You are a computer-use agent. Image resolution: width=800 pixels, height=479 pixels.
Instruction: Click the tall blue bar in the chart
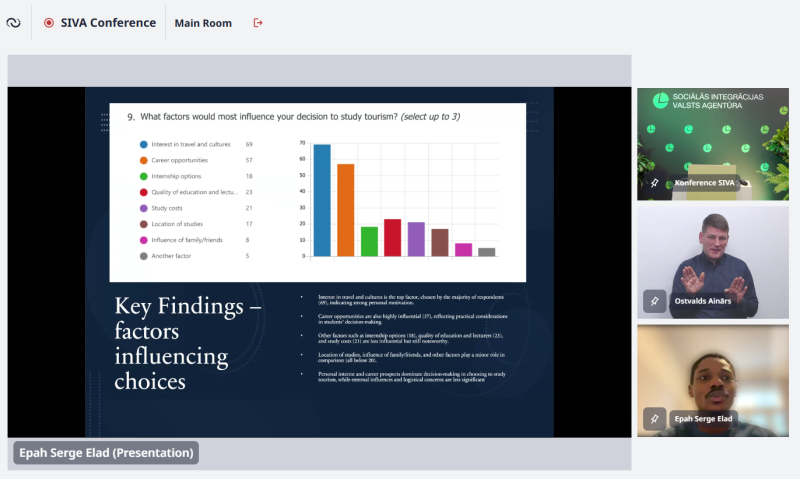coord(322,200)
